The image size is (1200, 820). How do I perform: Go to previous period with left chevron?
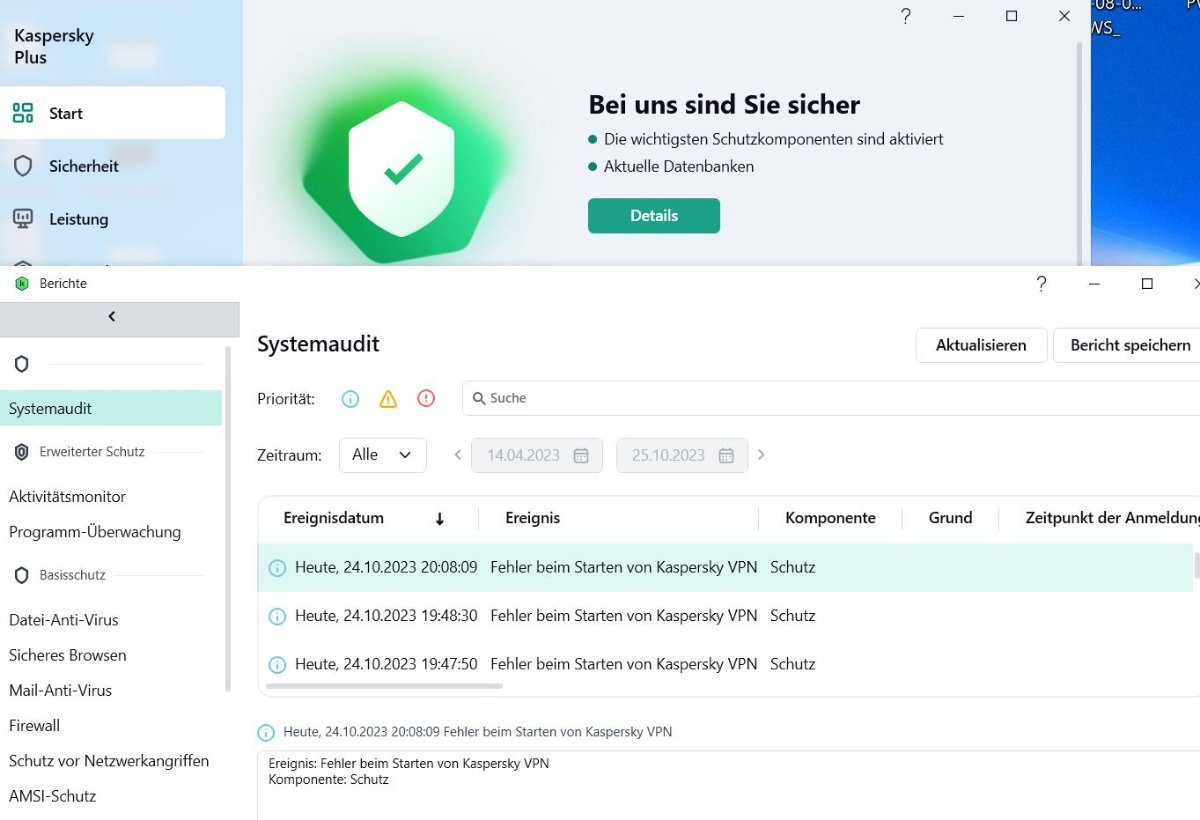coord(458,455)
